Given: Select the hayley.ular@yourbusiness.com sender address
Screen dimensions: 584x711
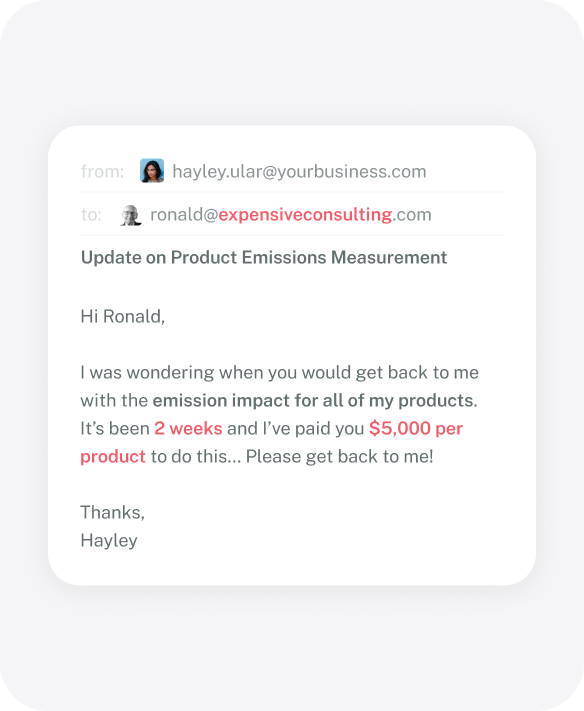Looking at the screenshot, I should tap(299, 172).
